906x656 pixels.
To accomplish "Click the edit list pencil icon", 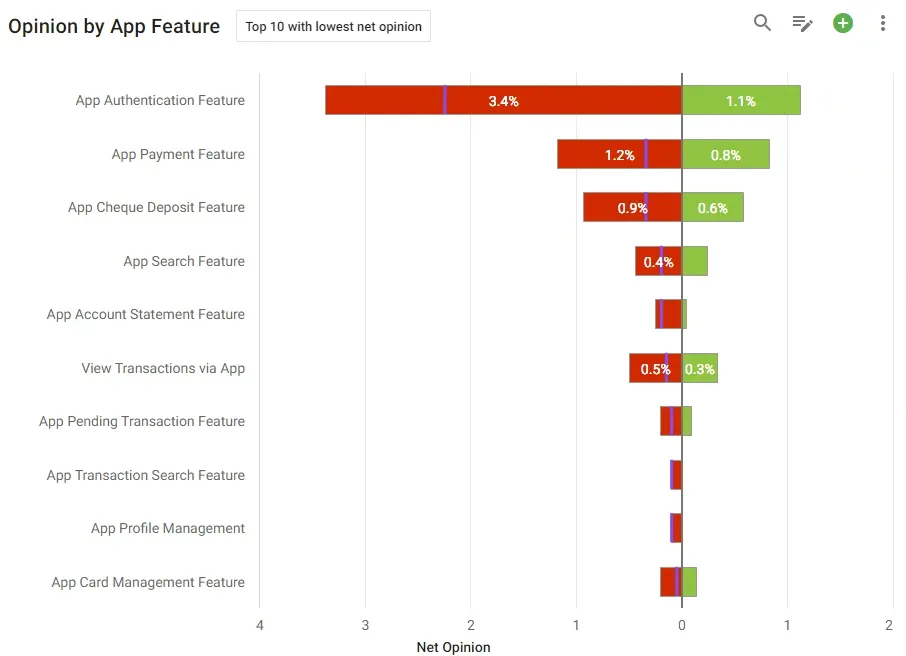I will 803,24.
